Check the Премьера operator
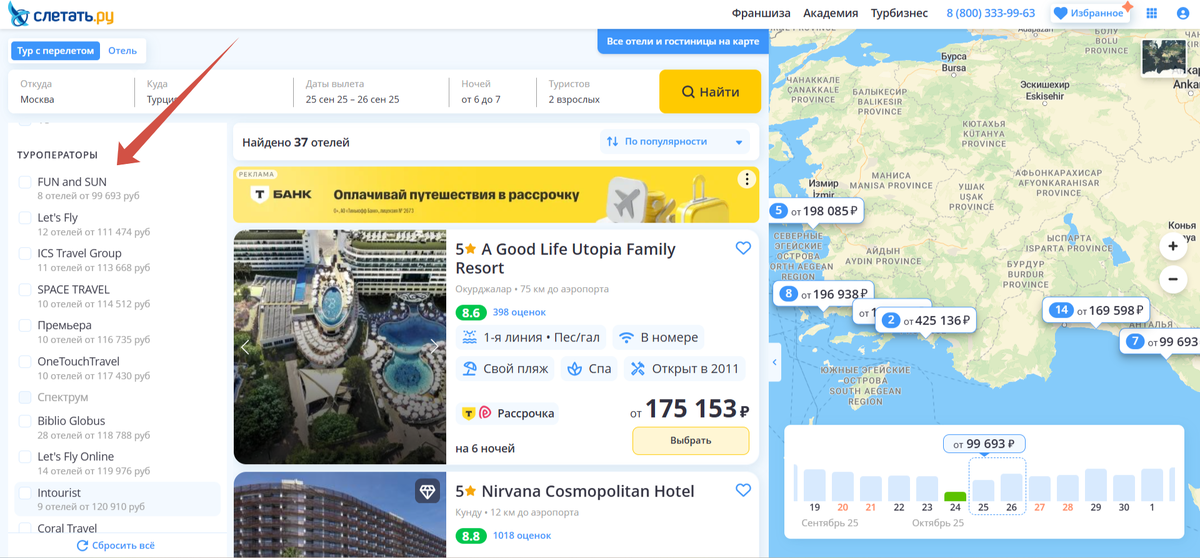1200x558 pixels. click(x=25, y=326)
